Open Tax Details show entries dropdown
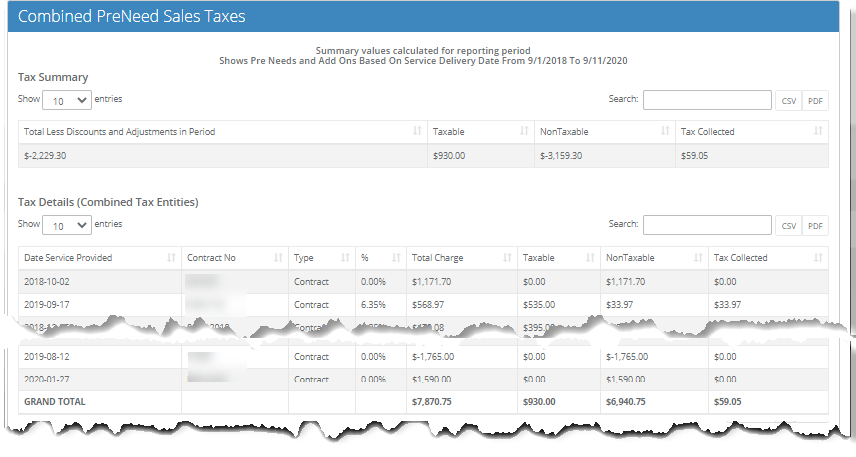Screen dimensions: 856x457 (x=68, y=225)
